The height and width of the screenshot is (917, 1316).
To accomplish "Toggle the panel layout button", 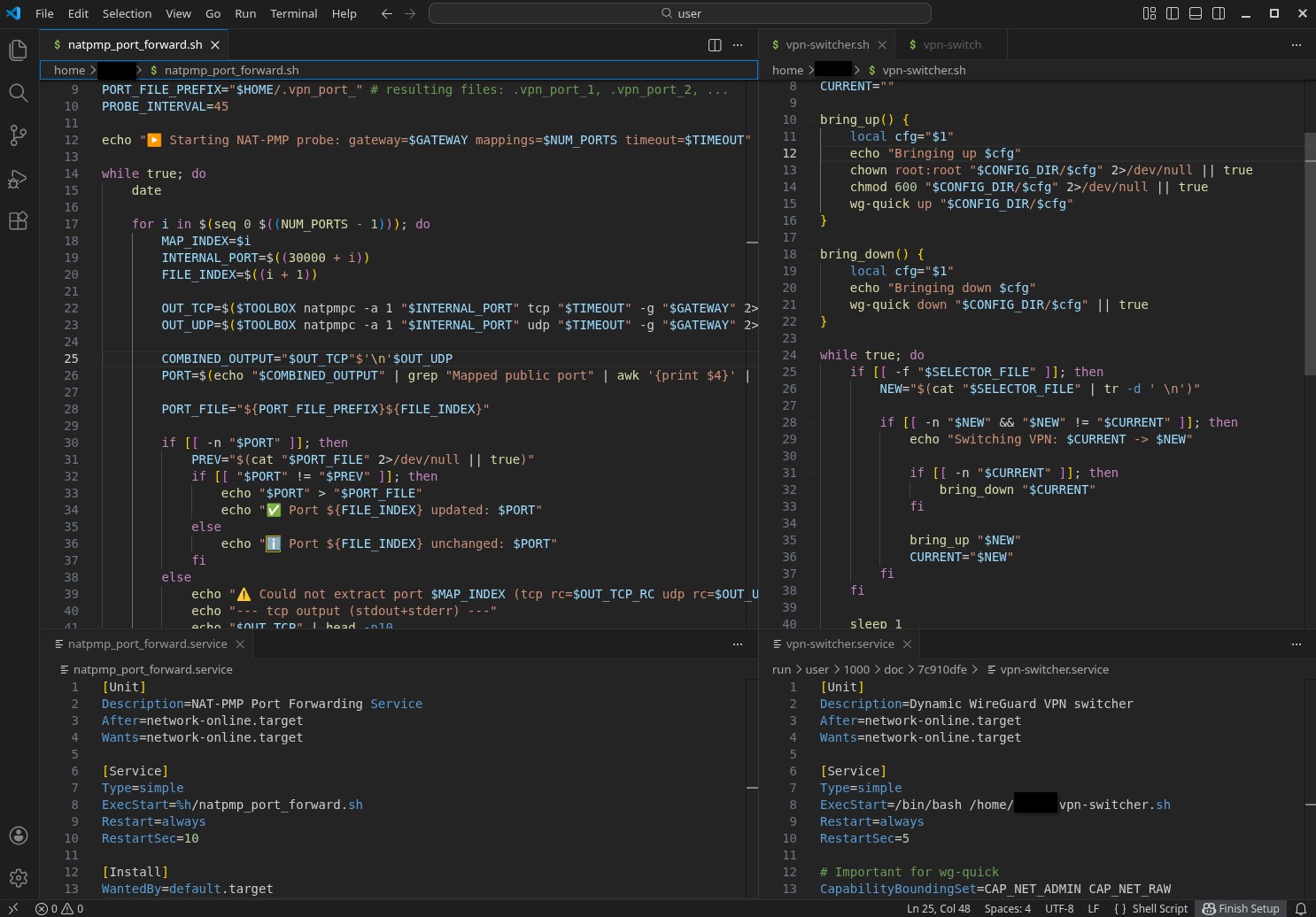I will point(1196,13).
